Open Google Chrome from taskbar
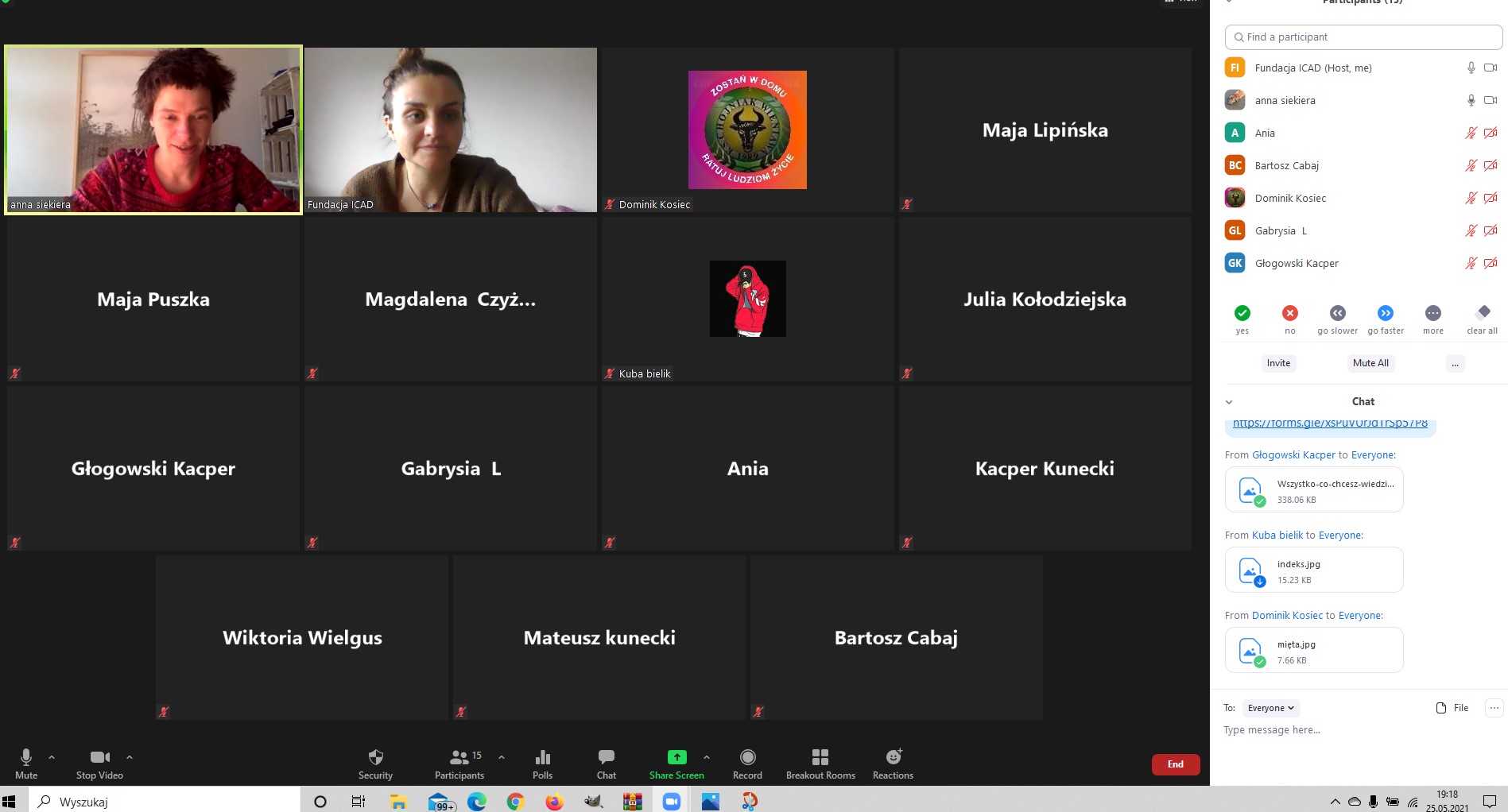Viewport: 1508px width, 812px height. tap(515, 802)
